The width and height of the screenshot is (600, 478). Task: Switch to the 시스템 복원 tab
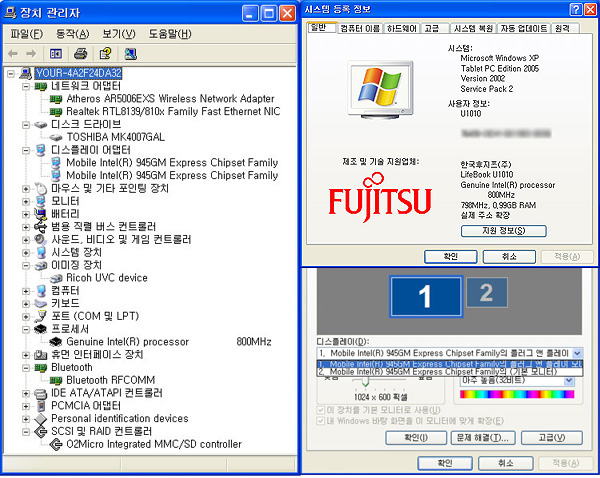pos(473,28)
